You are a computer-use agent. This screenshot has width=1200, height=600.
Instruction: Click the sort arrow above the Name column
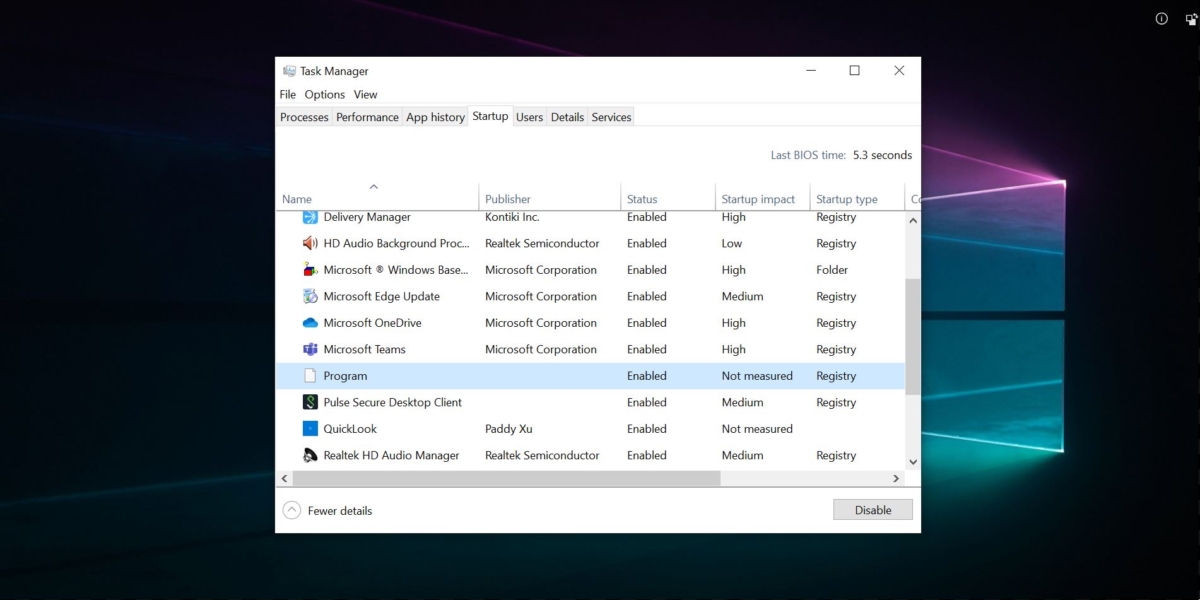click(x=374, y=186)
